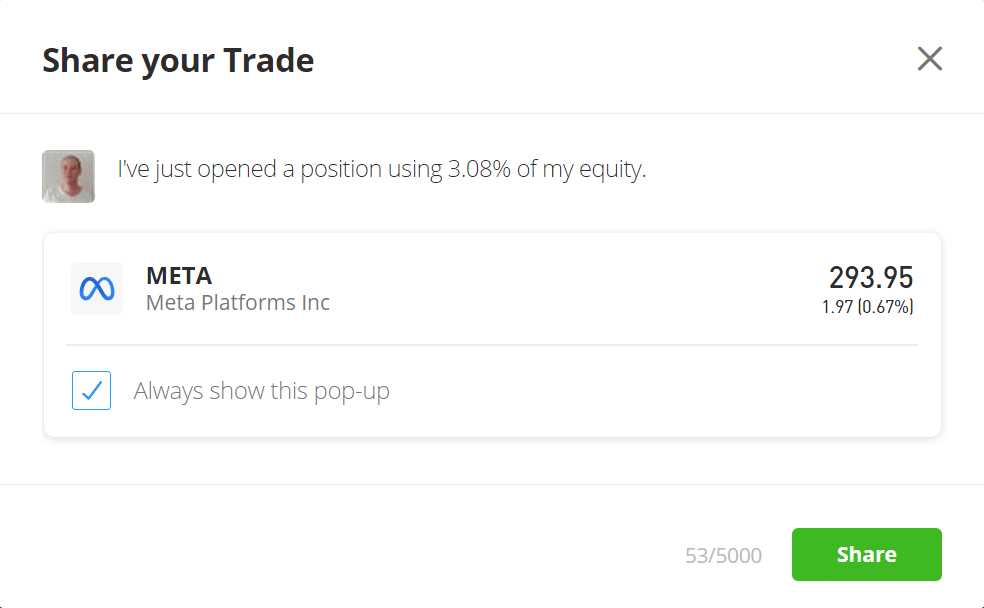Click the 1.97 (0.67%) price change
The height and width of the screenshot is (608, 984).
point(867,307)
